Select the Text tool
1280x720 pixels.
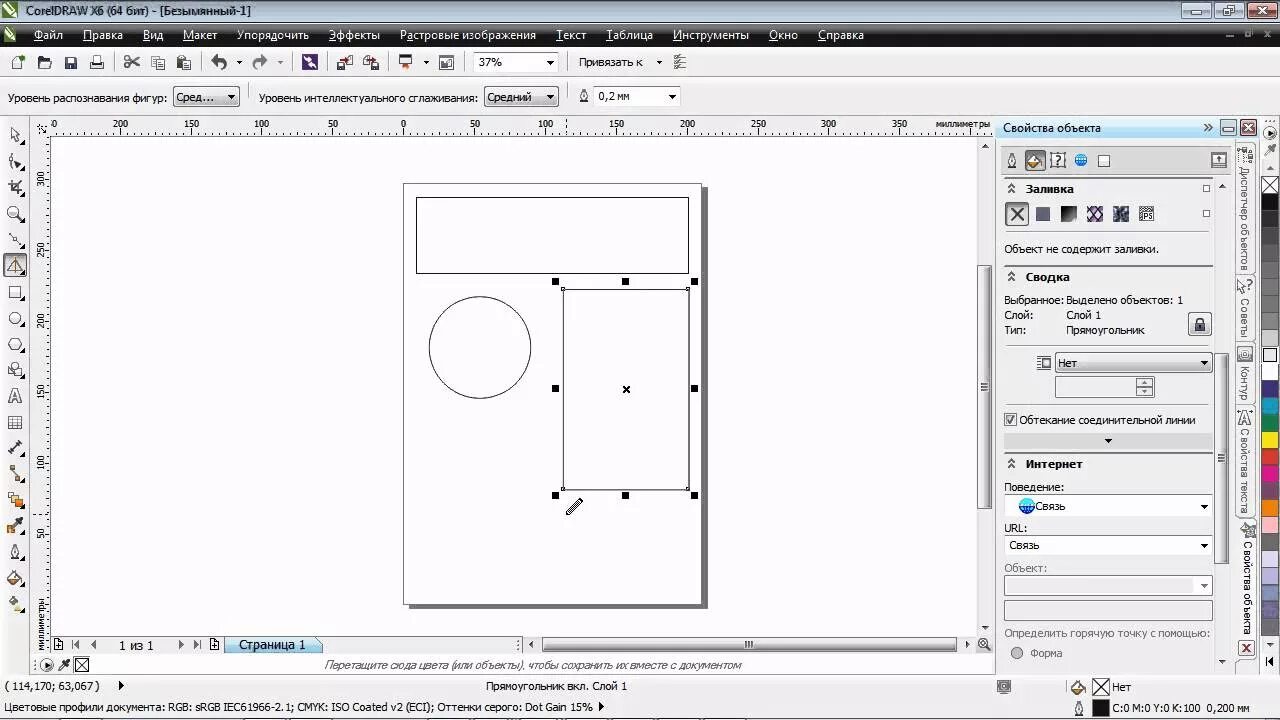[15, 396]
